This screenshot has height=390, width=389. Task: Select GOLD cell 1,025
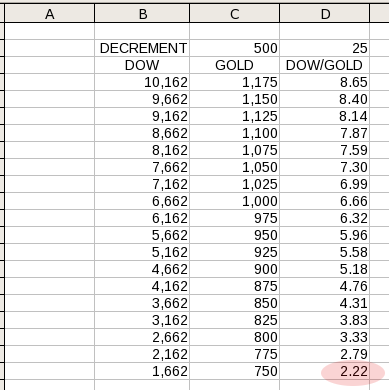tap(234, 184)
